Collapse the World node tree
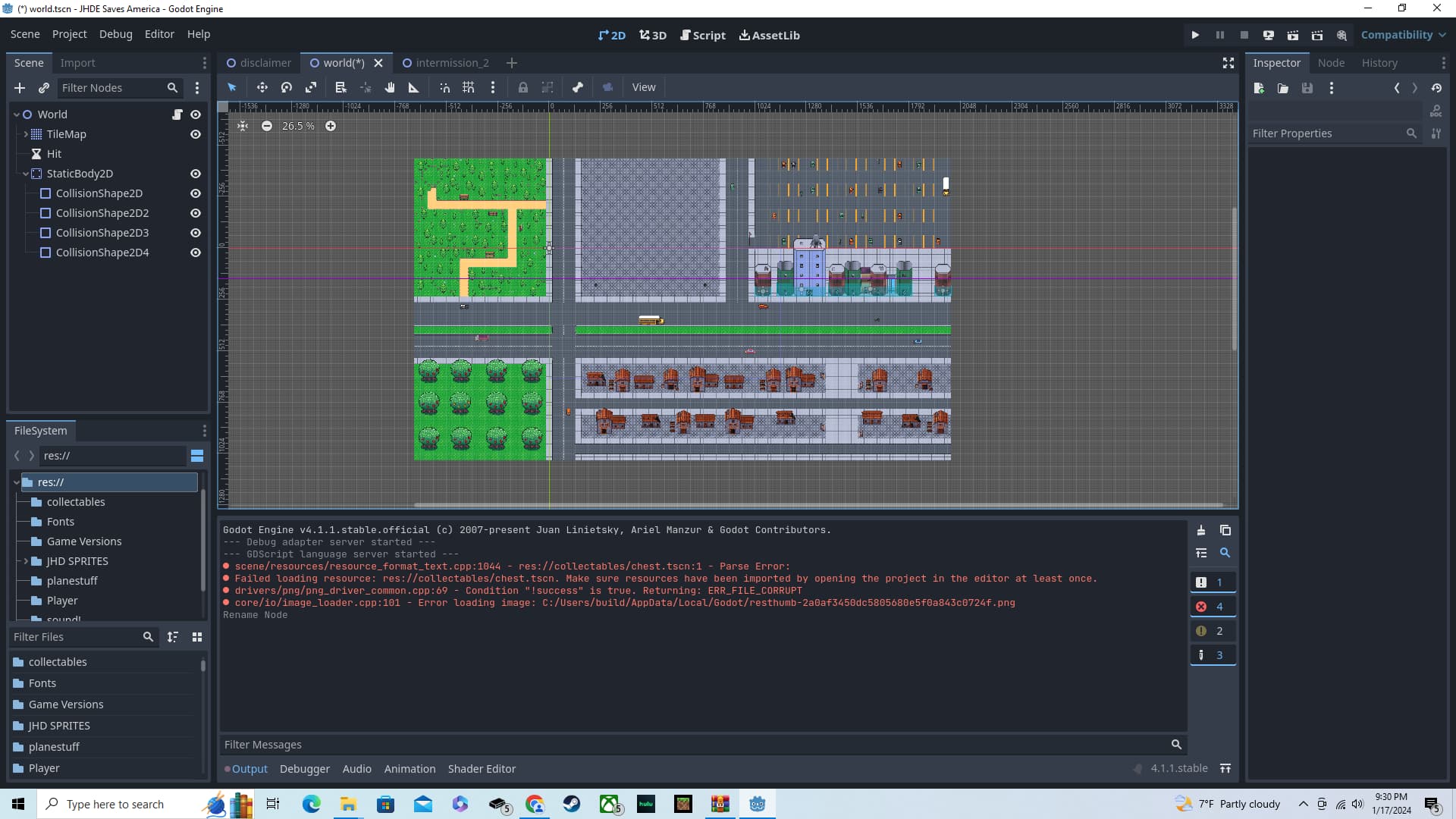Viewport: 1456px width, 819px height. (16, 115)
